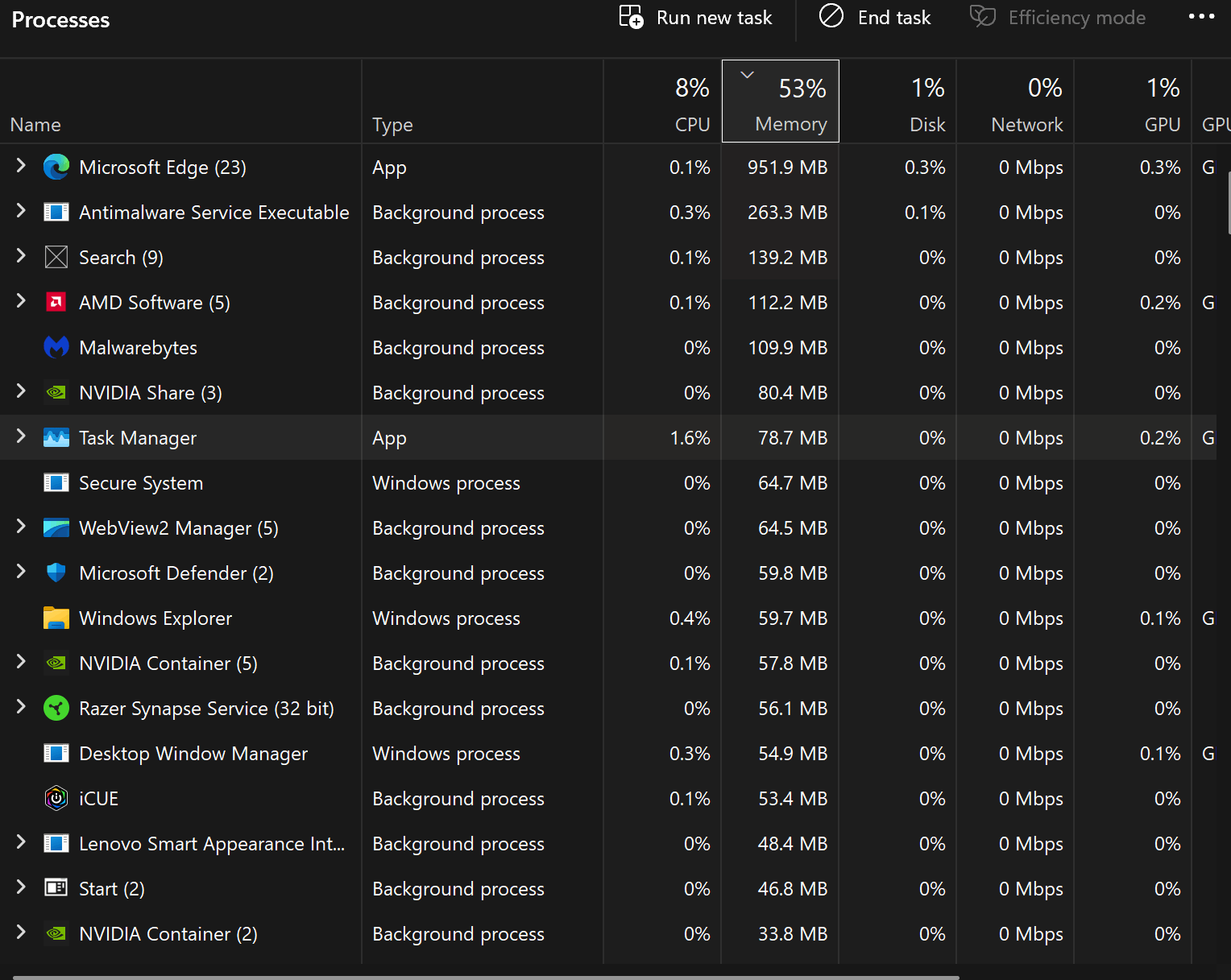The width and height of the screenshot is (1231, 980).
Task: Click the Desktop Window Manager icon
Action: [56, 754]
